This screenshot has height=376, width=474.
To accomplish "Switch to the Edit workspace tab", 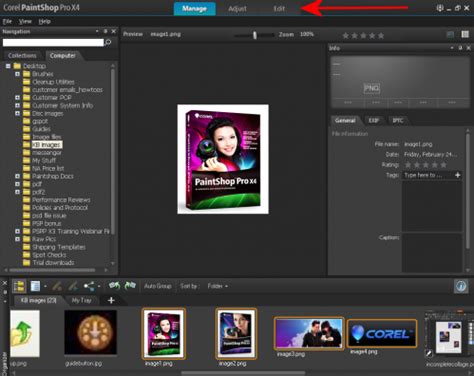I will pos(279,9).
